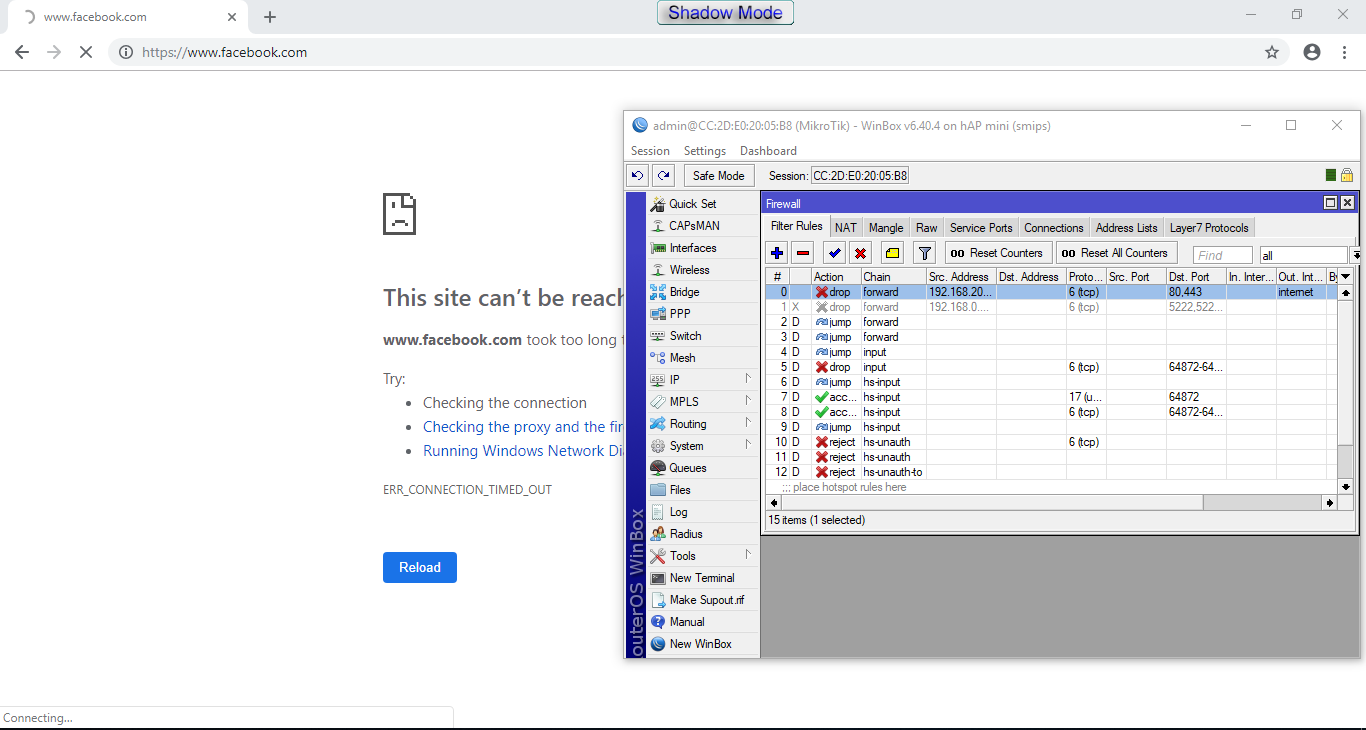Open Chrome profile avatar icon
This screenshot has width=1366, height=730.
(1312, 52)
